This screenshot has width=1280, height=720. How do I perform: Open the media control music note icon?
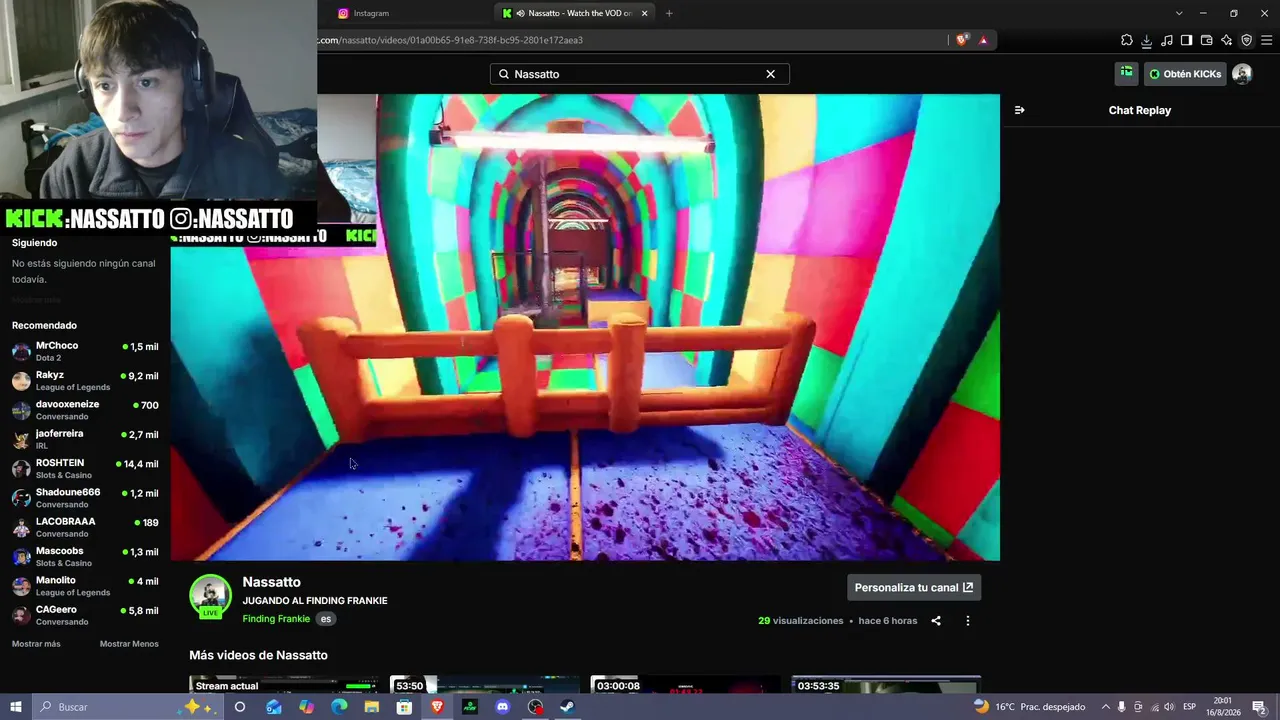(x=1167, y=40)
